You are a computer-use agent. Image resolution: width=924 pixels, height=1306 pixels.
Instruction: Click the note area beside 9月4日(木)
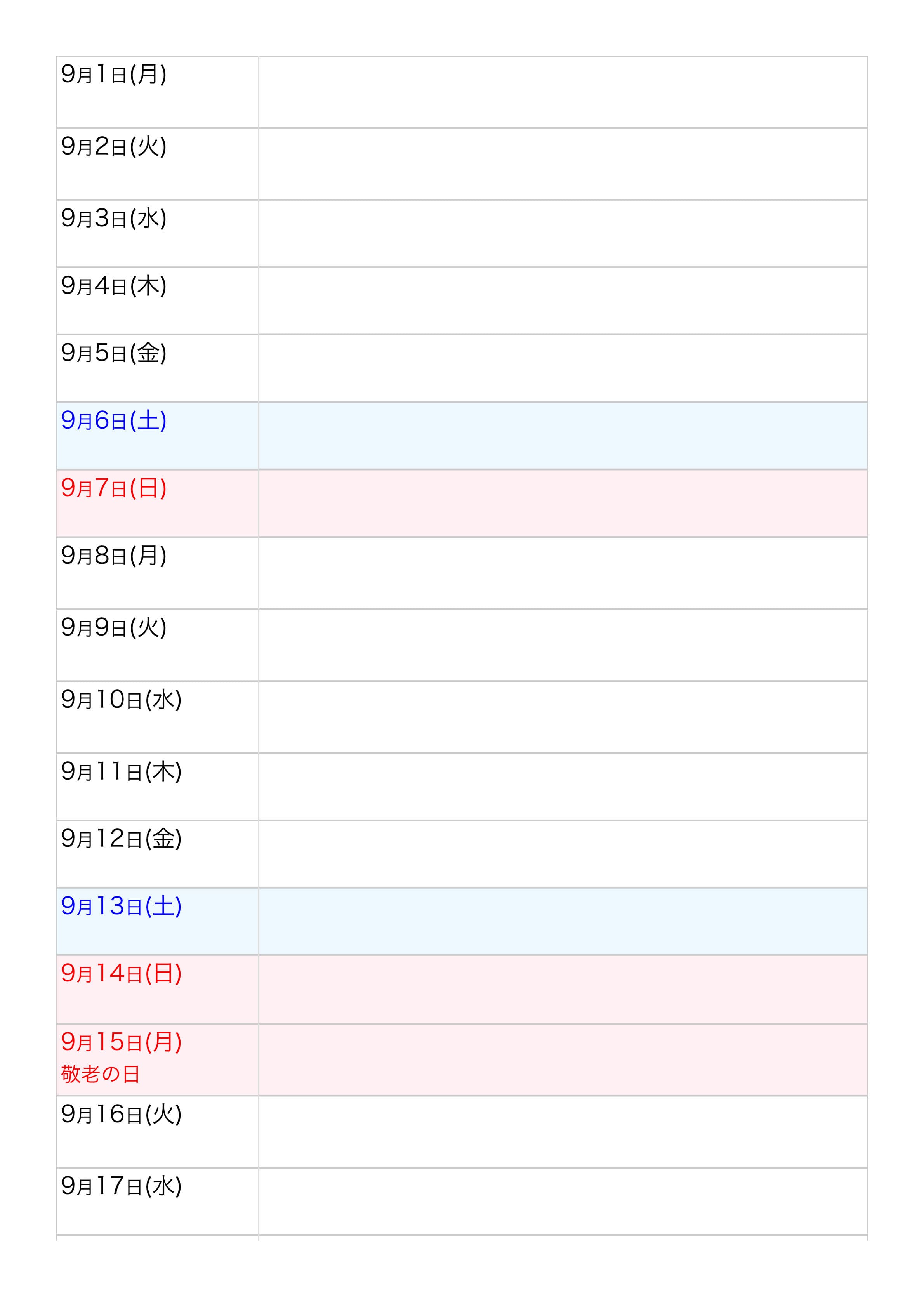click(x=562, y=301)
